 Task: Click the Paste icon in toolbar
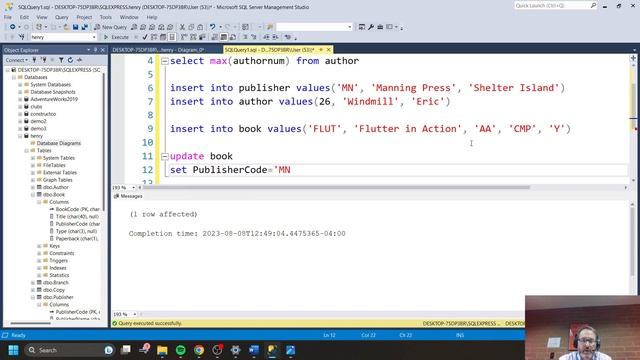coord(200,27)
